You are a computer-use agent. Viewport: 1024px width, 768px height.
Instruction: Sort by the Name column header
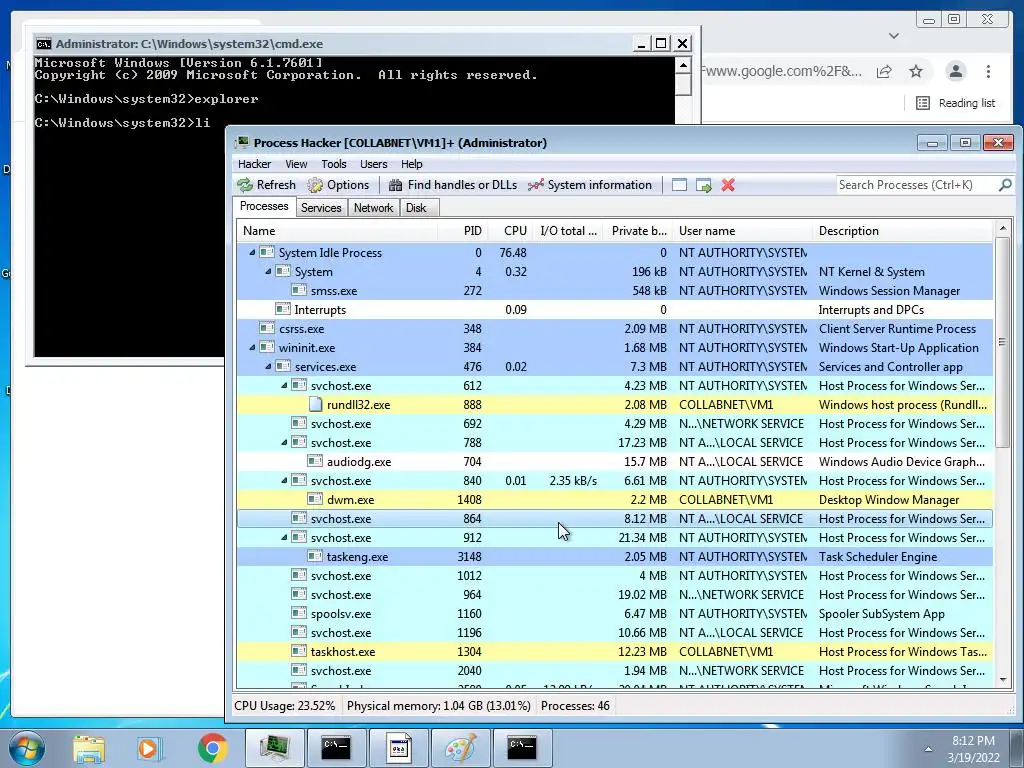click(x=337, y=231)
